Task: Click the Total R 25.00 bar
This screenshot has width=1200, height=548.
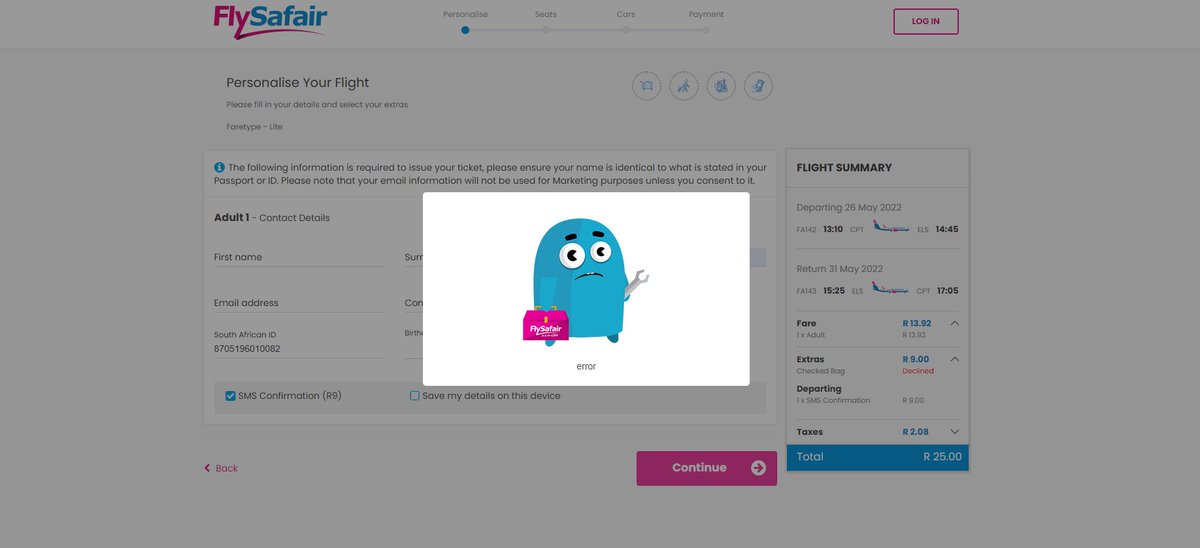Action: [878, 457]
